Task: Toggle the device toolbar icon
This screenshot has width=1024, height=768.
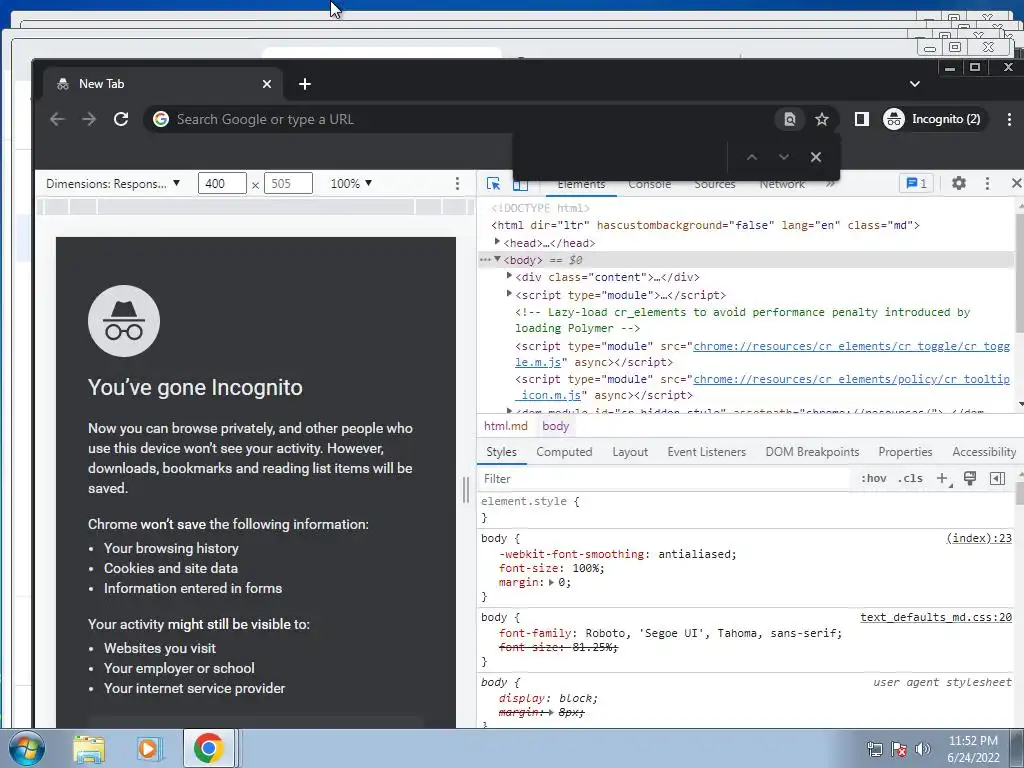Action: tap(520, 185)
